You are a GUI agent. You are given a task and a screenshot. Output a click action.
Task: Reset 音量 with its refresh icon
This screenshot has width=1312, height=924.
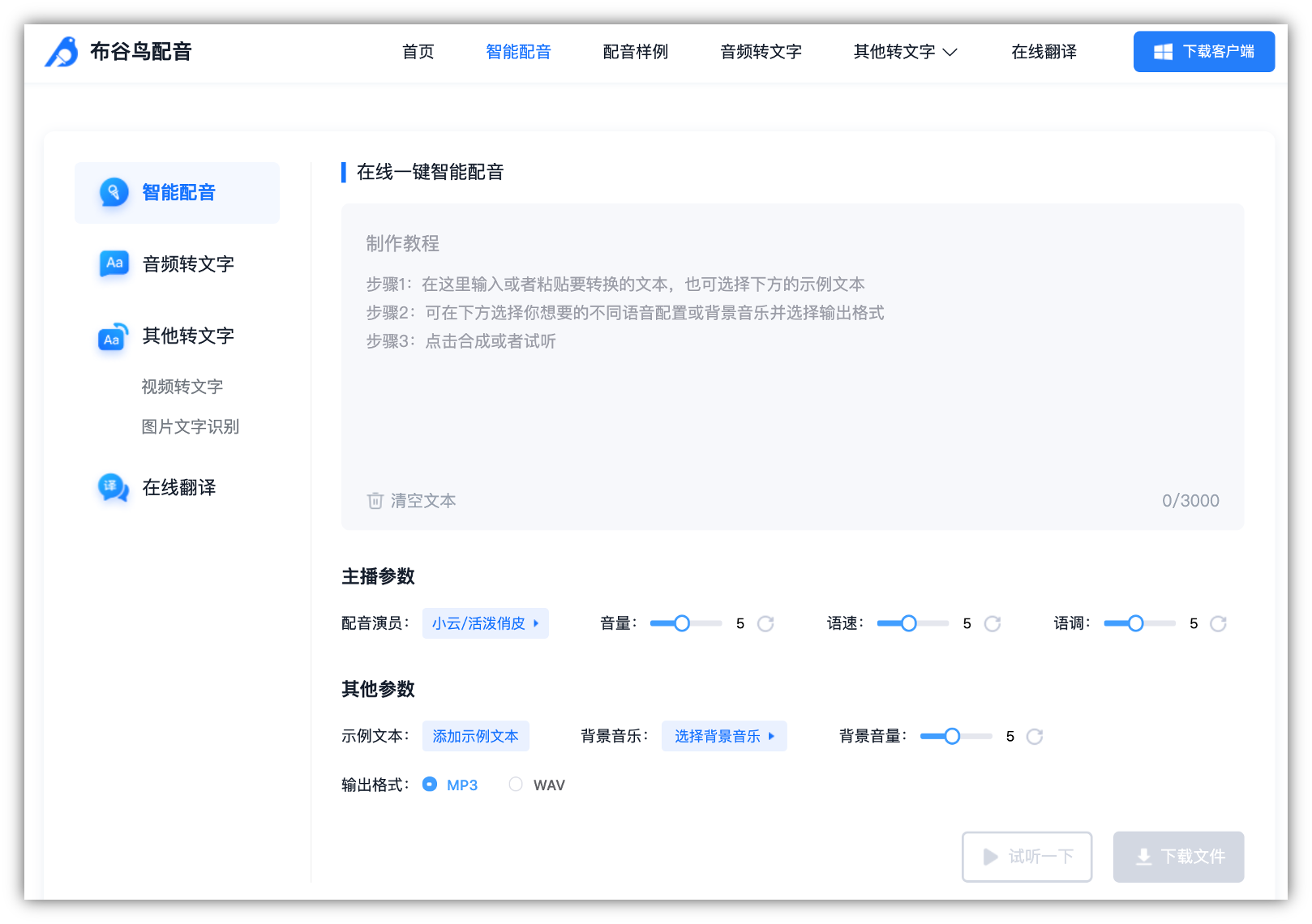pos(765,623)
